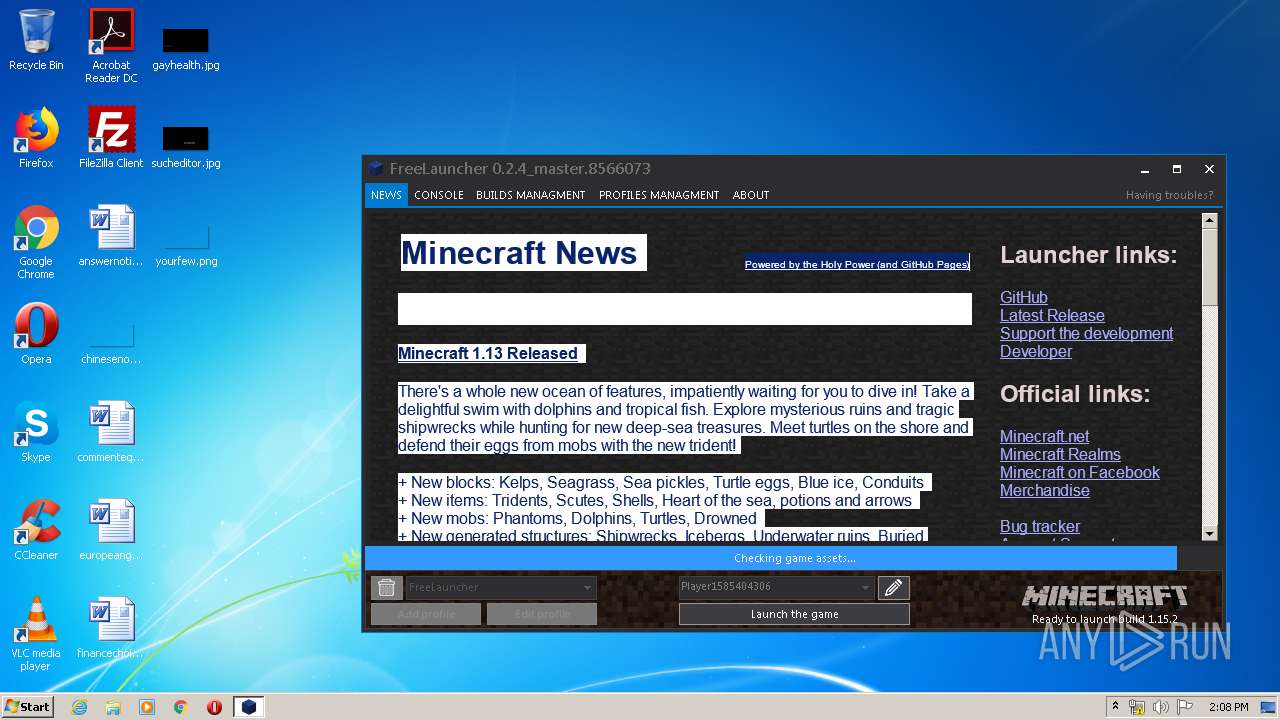
Task: Open Internet Explorer from taskbar
Action: click(x=79, y=707)
